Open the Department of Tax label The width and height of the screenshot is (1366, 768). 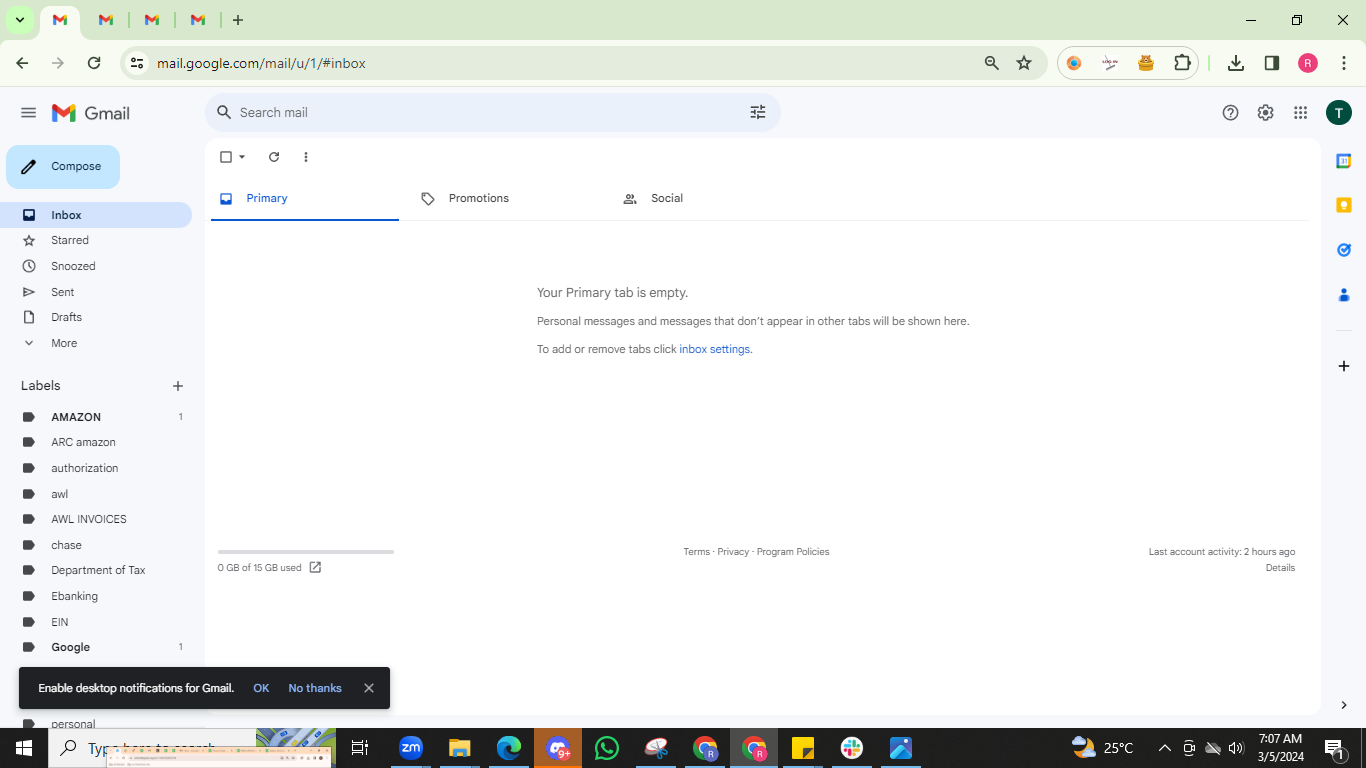[96, 570]
